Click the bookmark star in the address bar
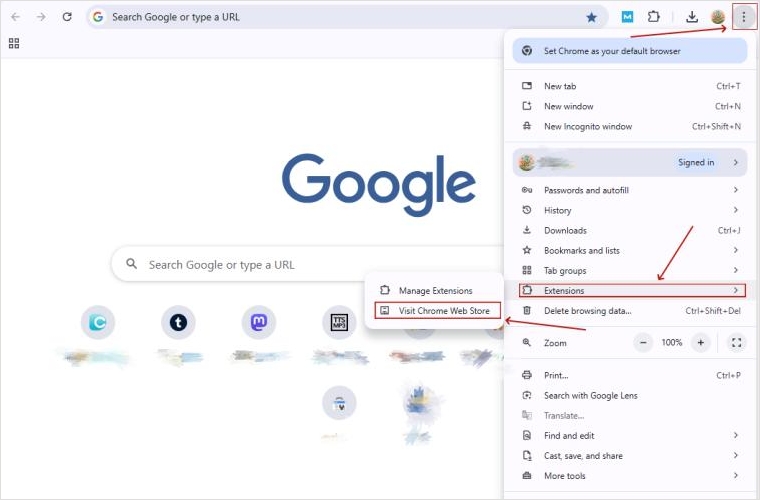This screenshot has width=760, height=500. [591, 17]
